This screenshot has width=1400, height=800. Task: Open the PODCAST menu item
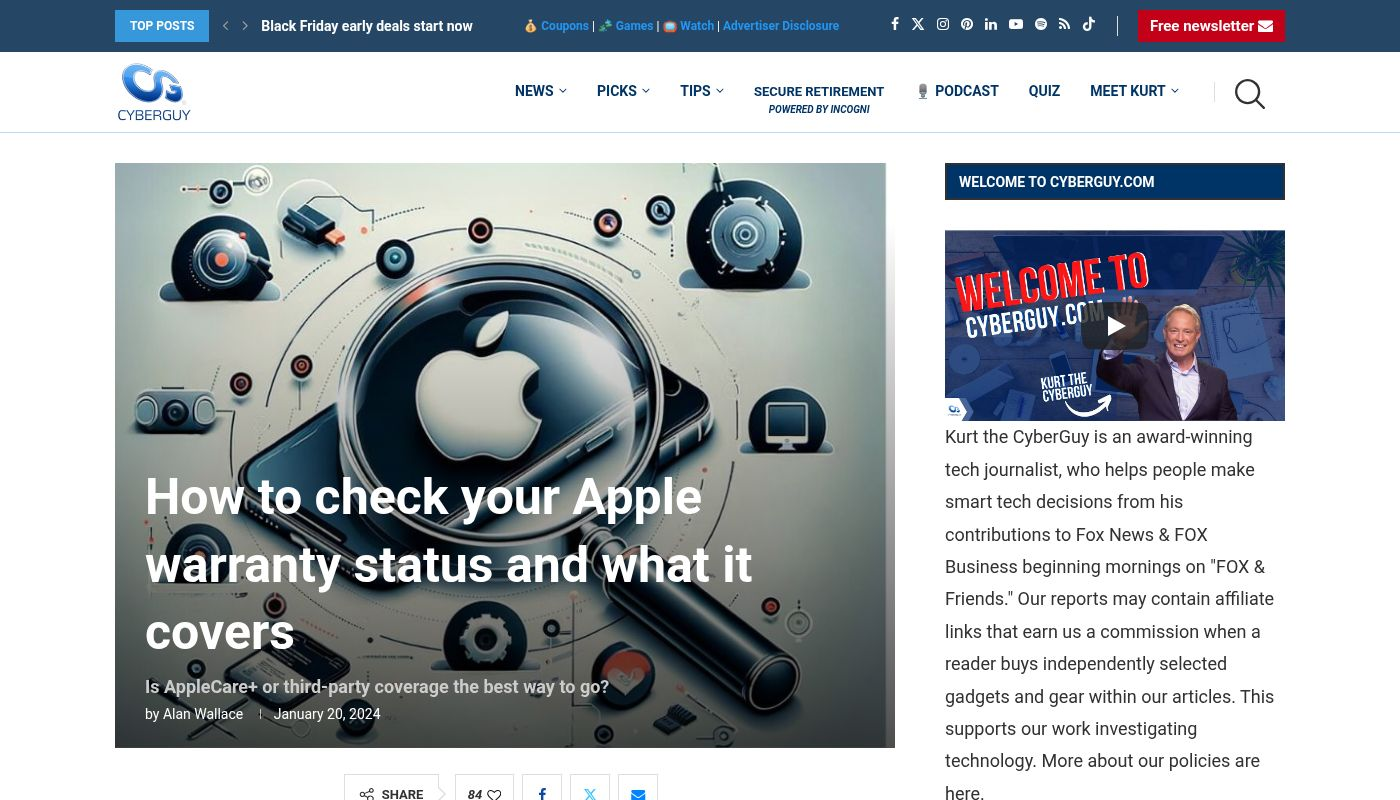coord(957,91)
